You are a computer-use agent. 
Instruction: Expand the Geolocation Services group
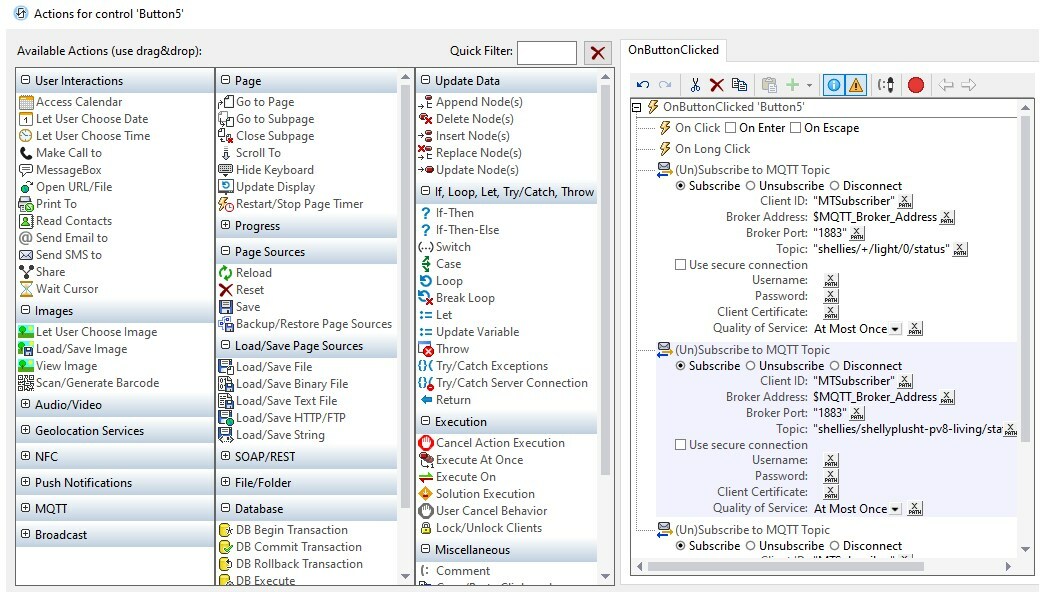tap(25, 430)
